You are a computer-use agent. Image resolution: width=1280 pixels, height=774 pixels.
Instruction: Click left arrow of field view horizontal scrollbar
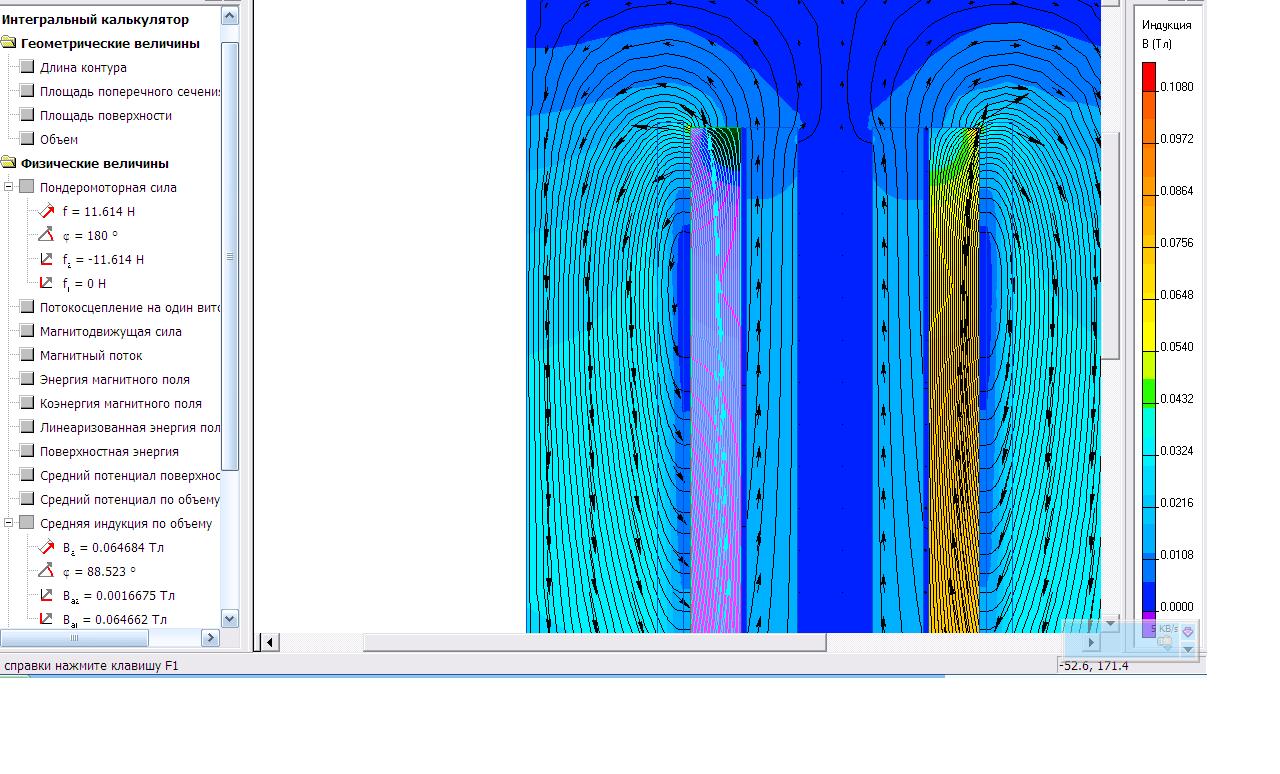pos(270,642)
